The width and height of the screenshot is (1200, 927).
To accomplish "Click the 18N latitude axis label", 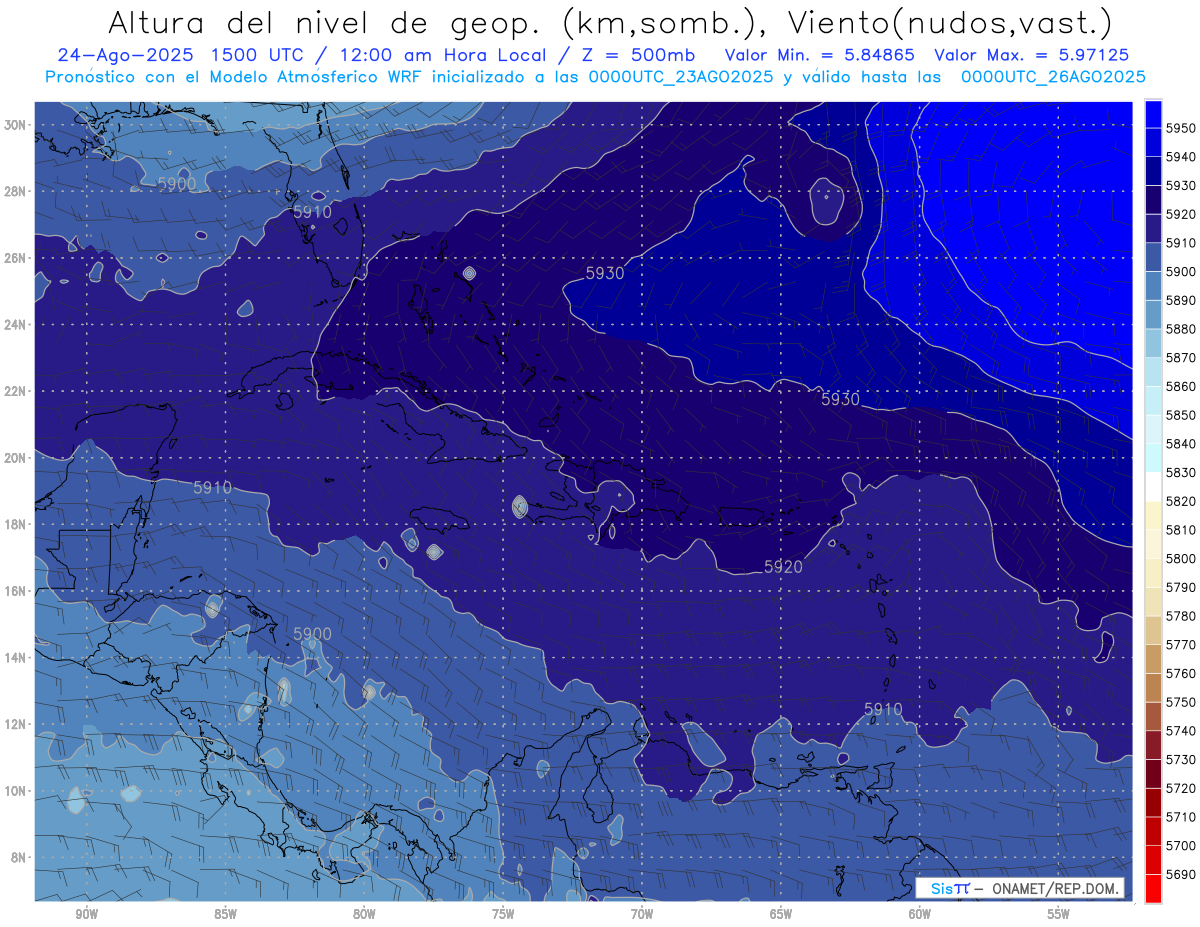I will (15, 525).
